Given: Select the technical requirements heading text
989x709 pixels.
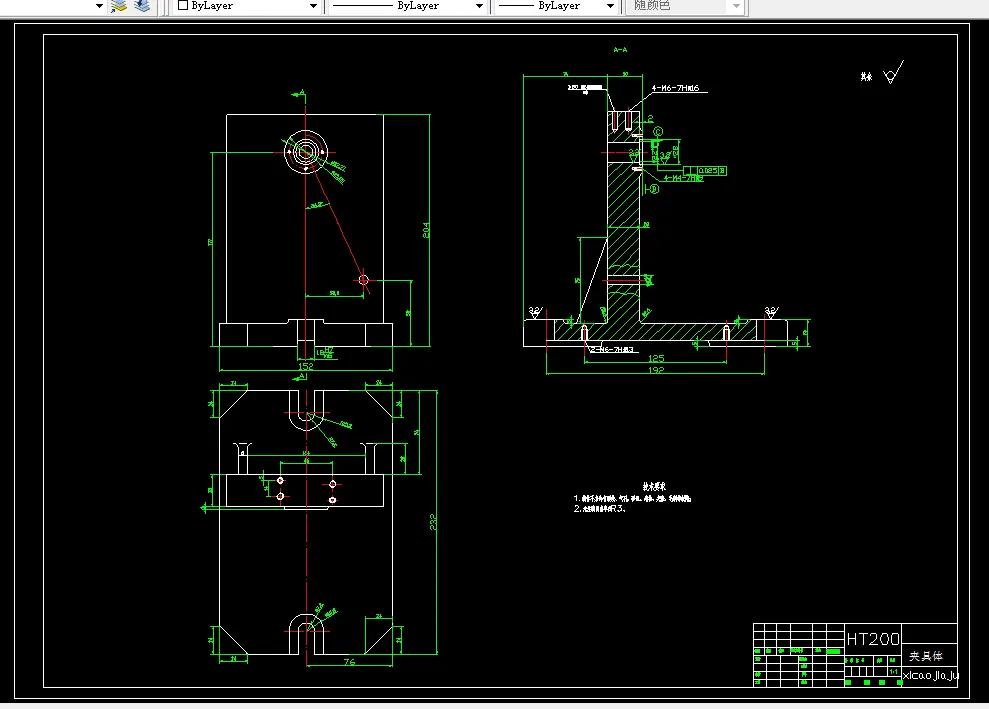Looking at the screenshot, I should coord(654,486).
